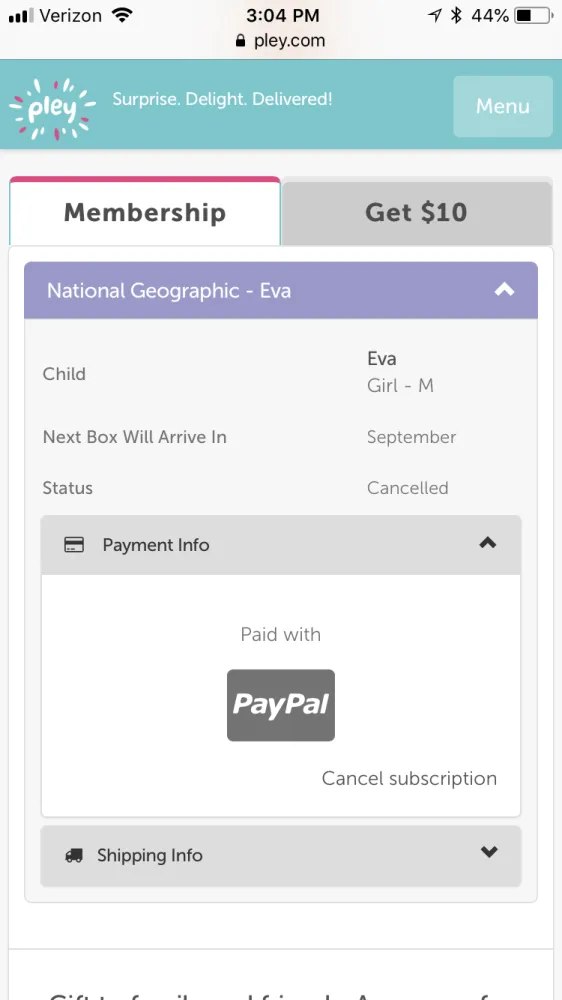Tap the location arrow icon in status bar
The height and width of the screenshot is (1000, 562).
[435, 15]
